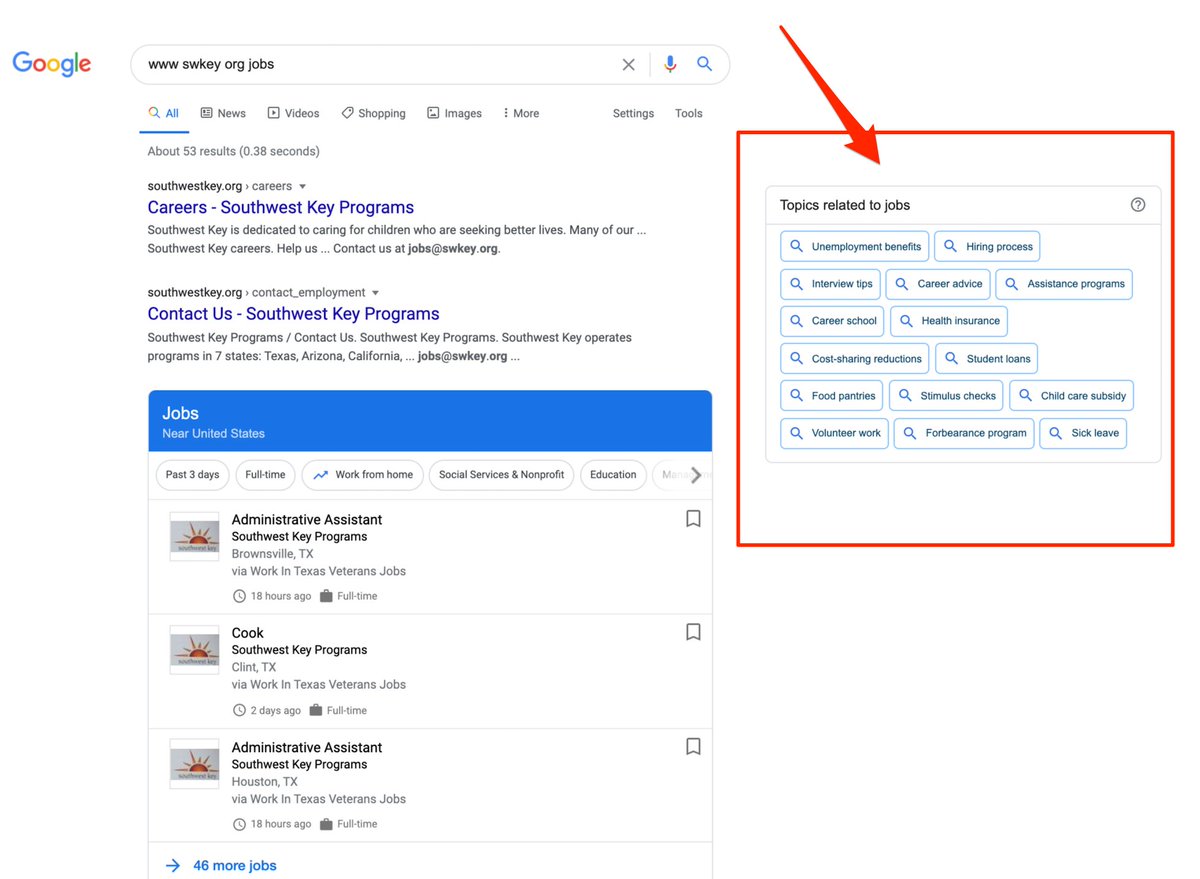Image resolution: width=1200 pixels, height=879 pixels.
Task: Click '2 days ago' on Cook listing
Action: (x=275, y=710)
